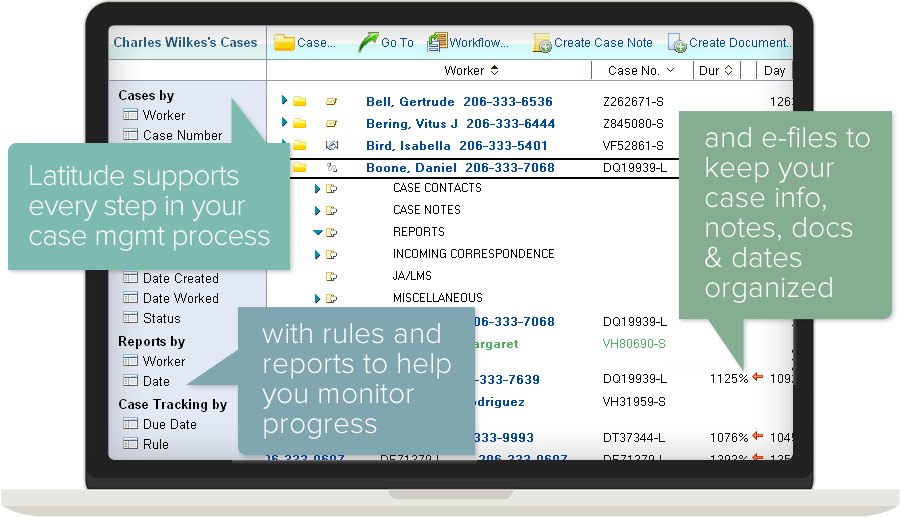View cases by Date Worked
Viewport: 900px width, 517px height.
[x=181, y=298]
